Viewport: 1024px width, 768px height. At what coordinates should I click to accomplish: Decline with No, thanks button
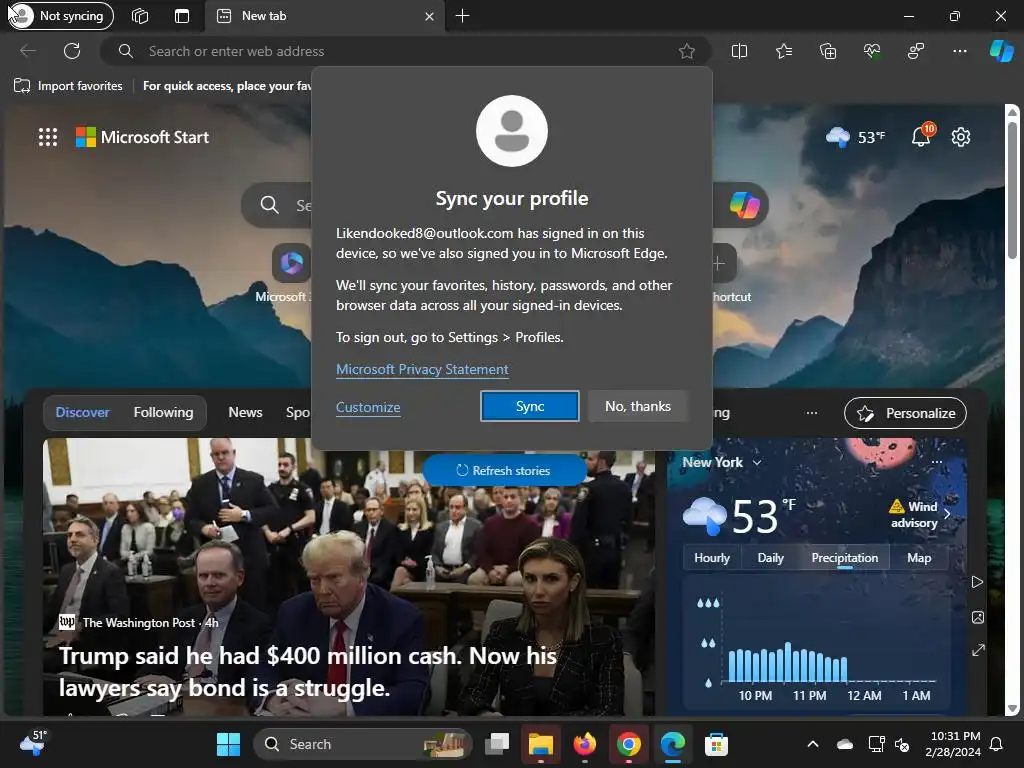pos(638,406)
